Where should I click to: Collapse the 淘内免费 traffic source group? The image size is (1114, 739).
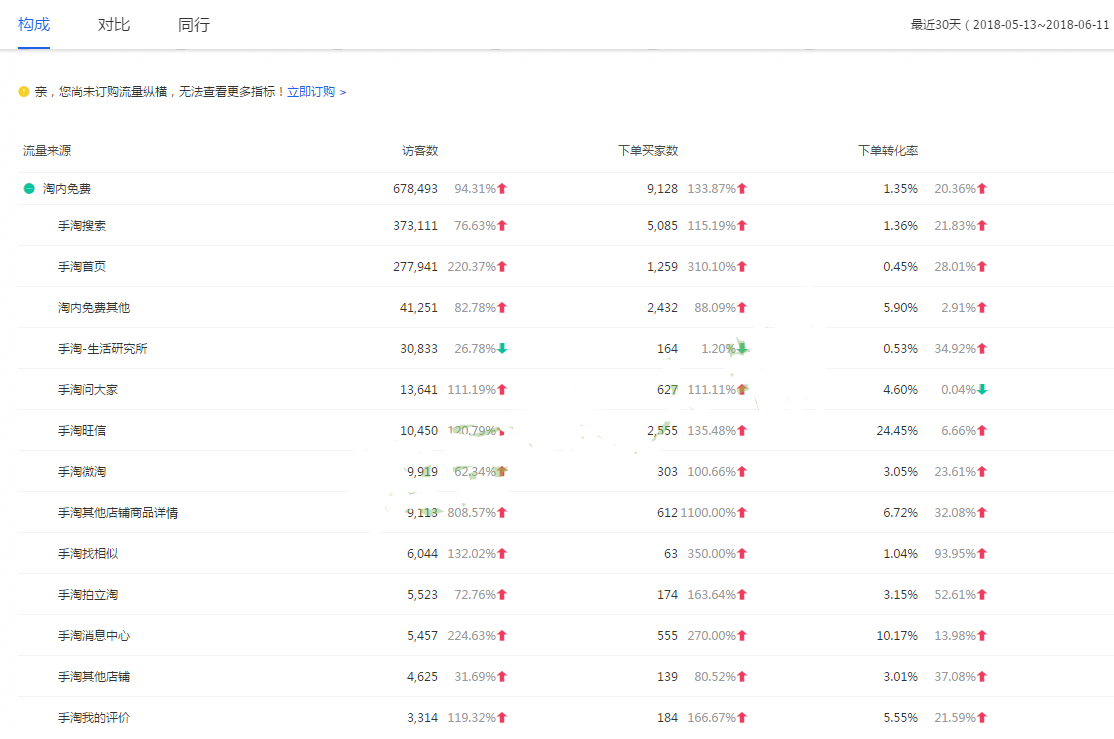coord(29,188)
